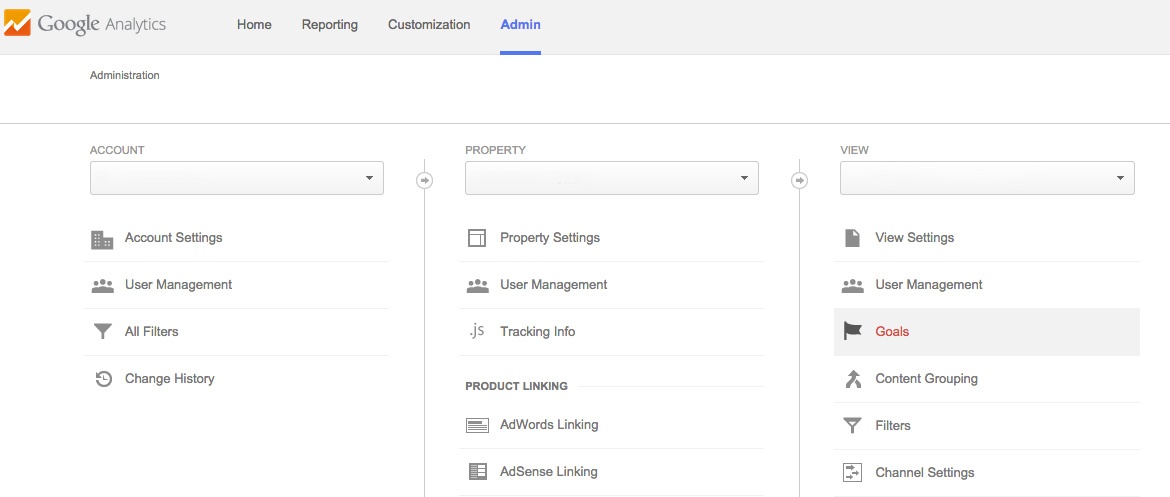This screenshot has width=1170, height=497.
Task: Go to the Home tab
Action: [254, 25]
